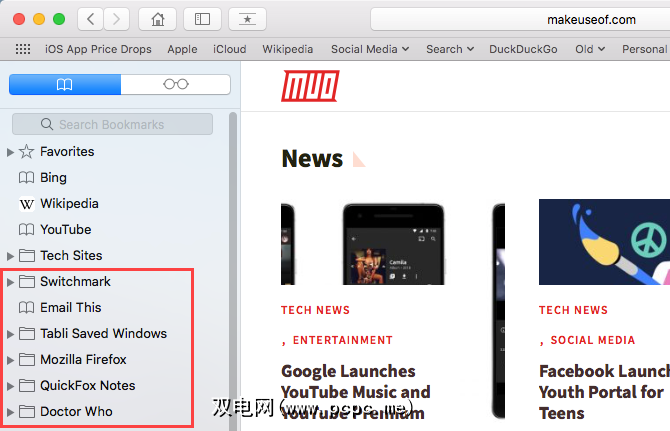670x431 pixels.
Task: Click the News section heading
Action: click(312, 158)
